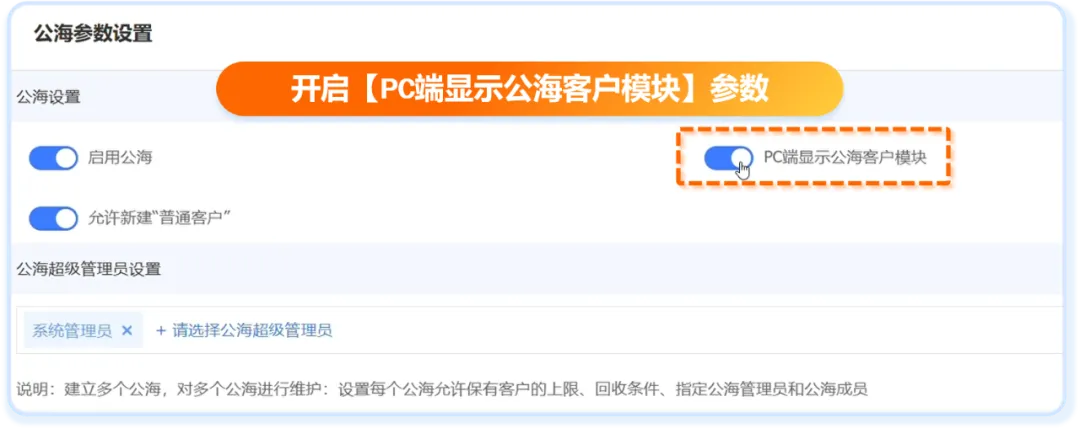
Task: Click the PC端显示公海客户模块 label text
Action: pyautogui.click(x=845, y=158)
